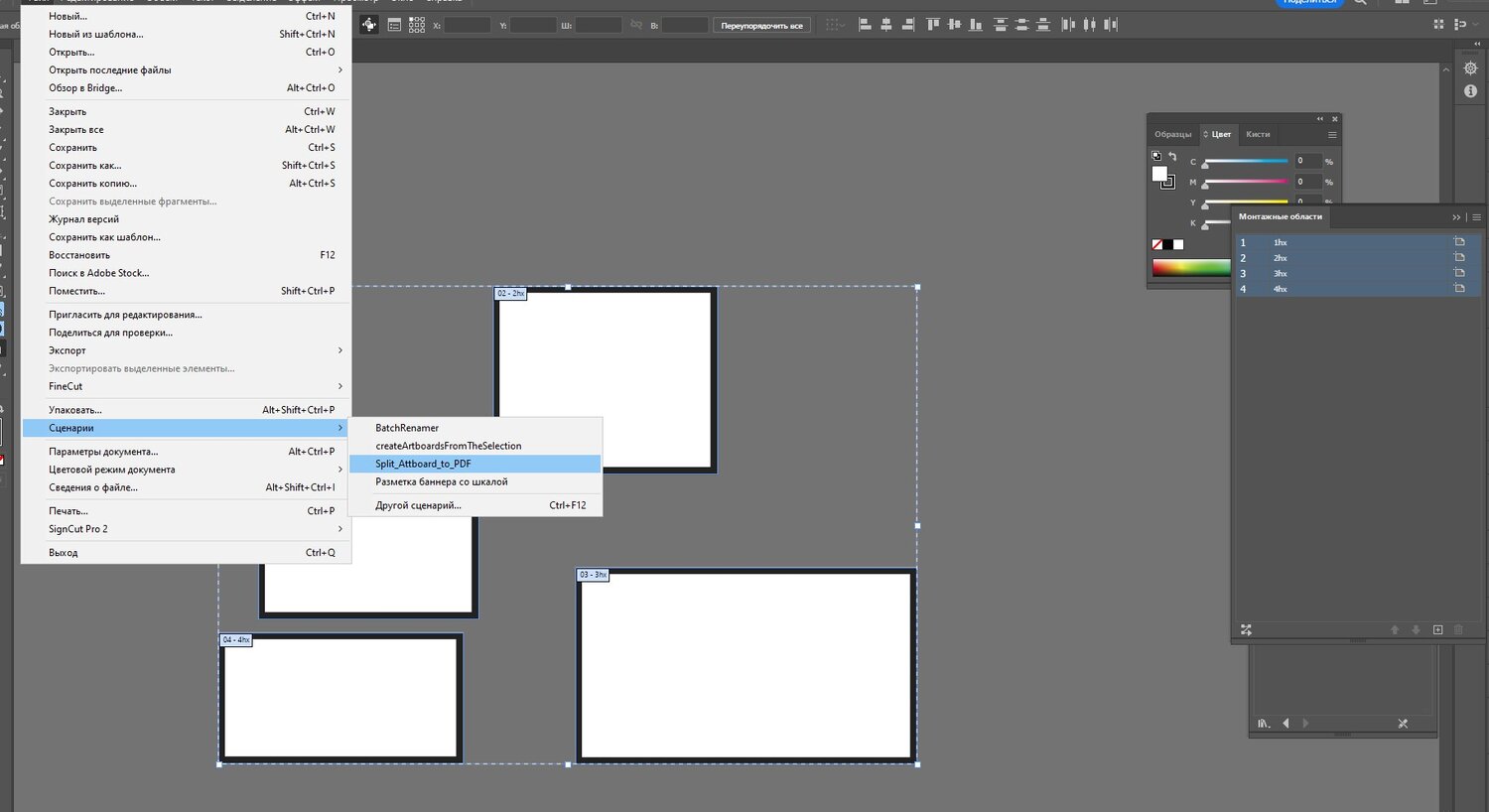Open the Brush Libraries menu icon
This screenshot has height=812, width=1489.
pos(1264,724)
